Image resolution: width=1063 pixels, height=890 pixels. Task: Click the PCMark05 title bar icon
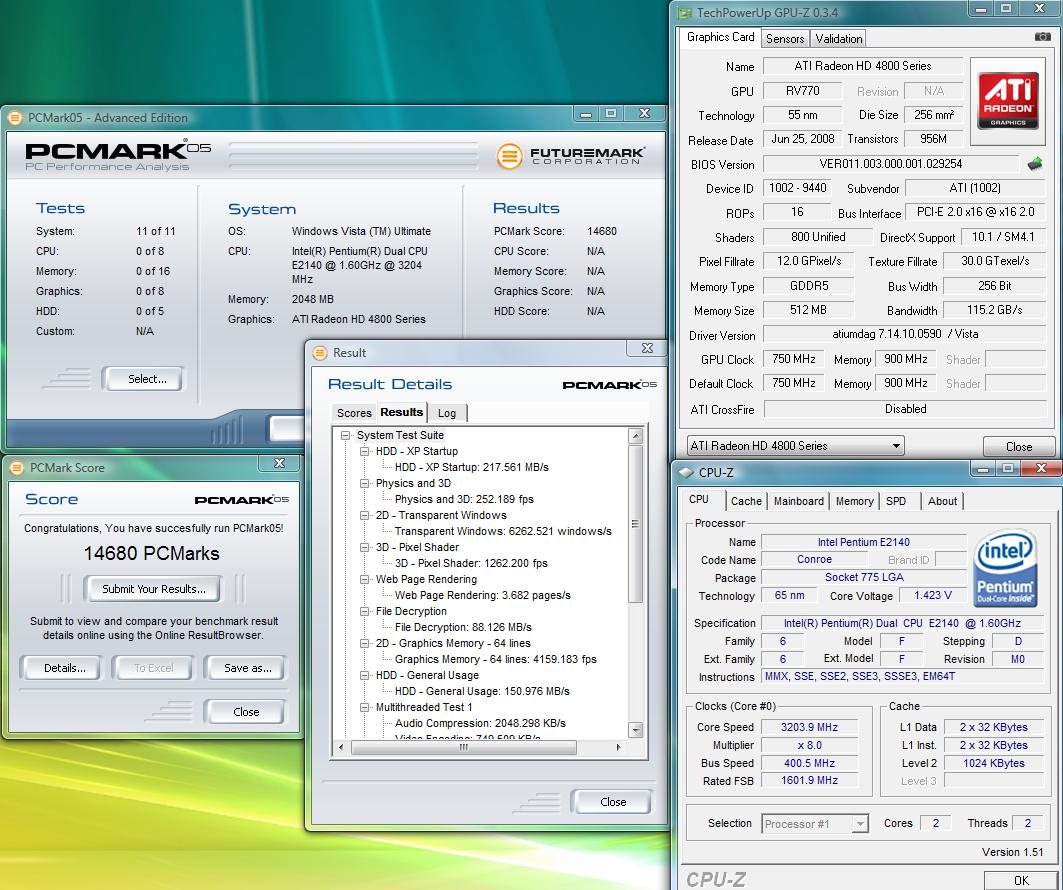[x=14, y=118]
